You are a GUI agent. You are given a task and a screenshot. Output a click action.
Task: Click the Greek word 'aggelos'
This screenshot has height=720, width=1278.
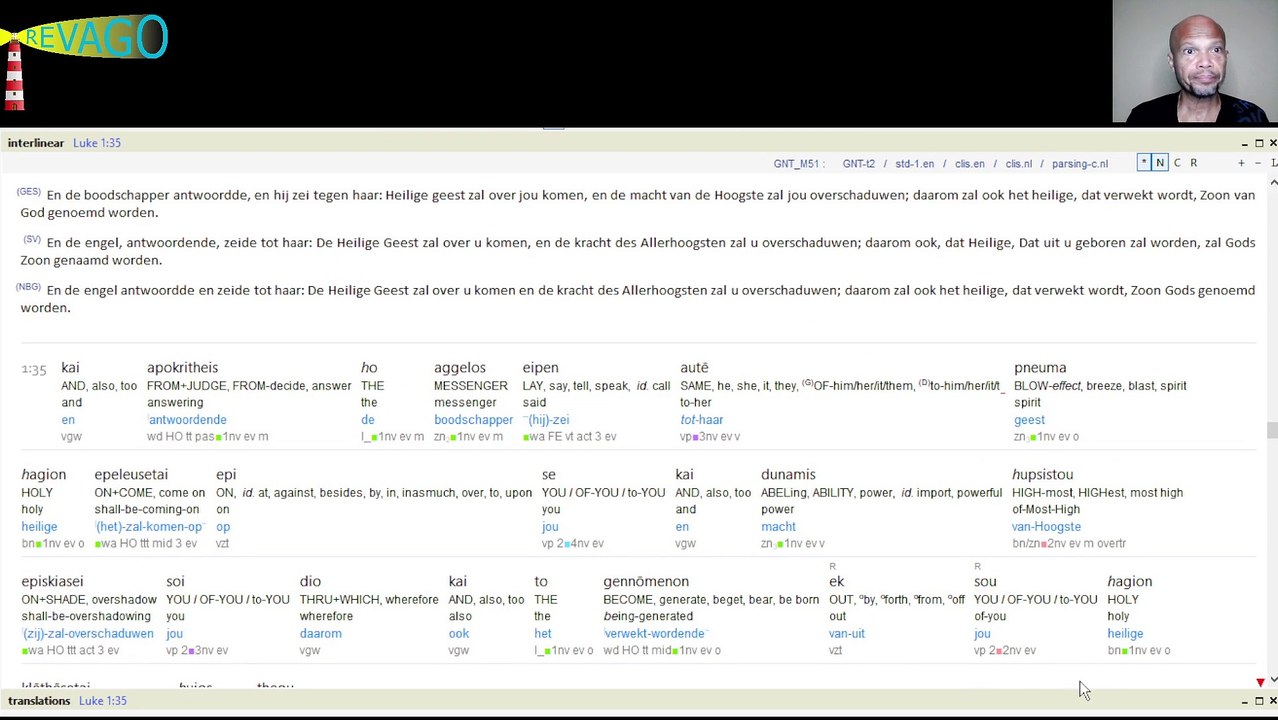coord(460,368)
